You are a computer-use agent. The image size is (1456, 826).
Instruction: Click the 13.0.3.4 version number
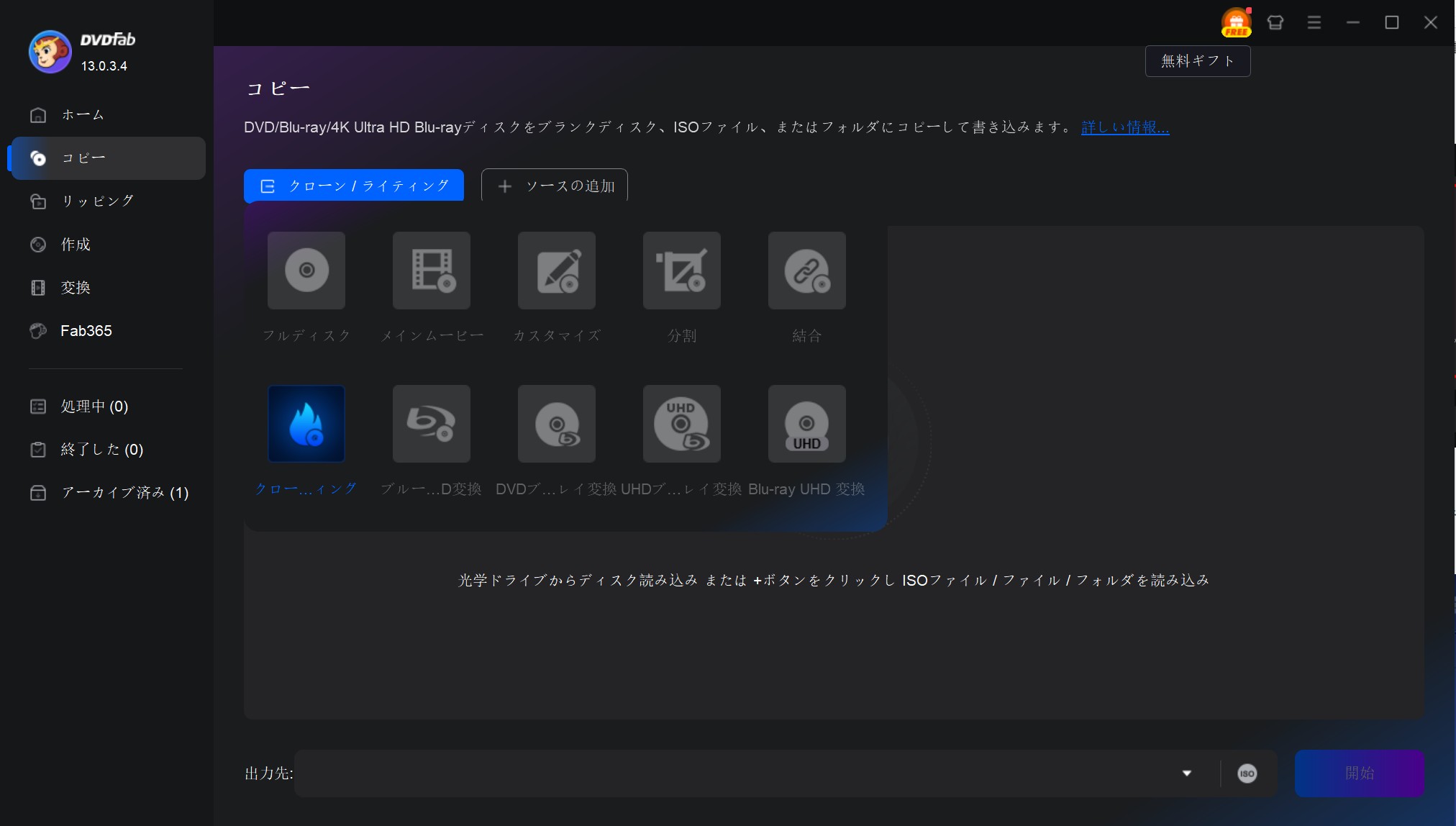[104, 66]
